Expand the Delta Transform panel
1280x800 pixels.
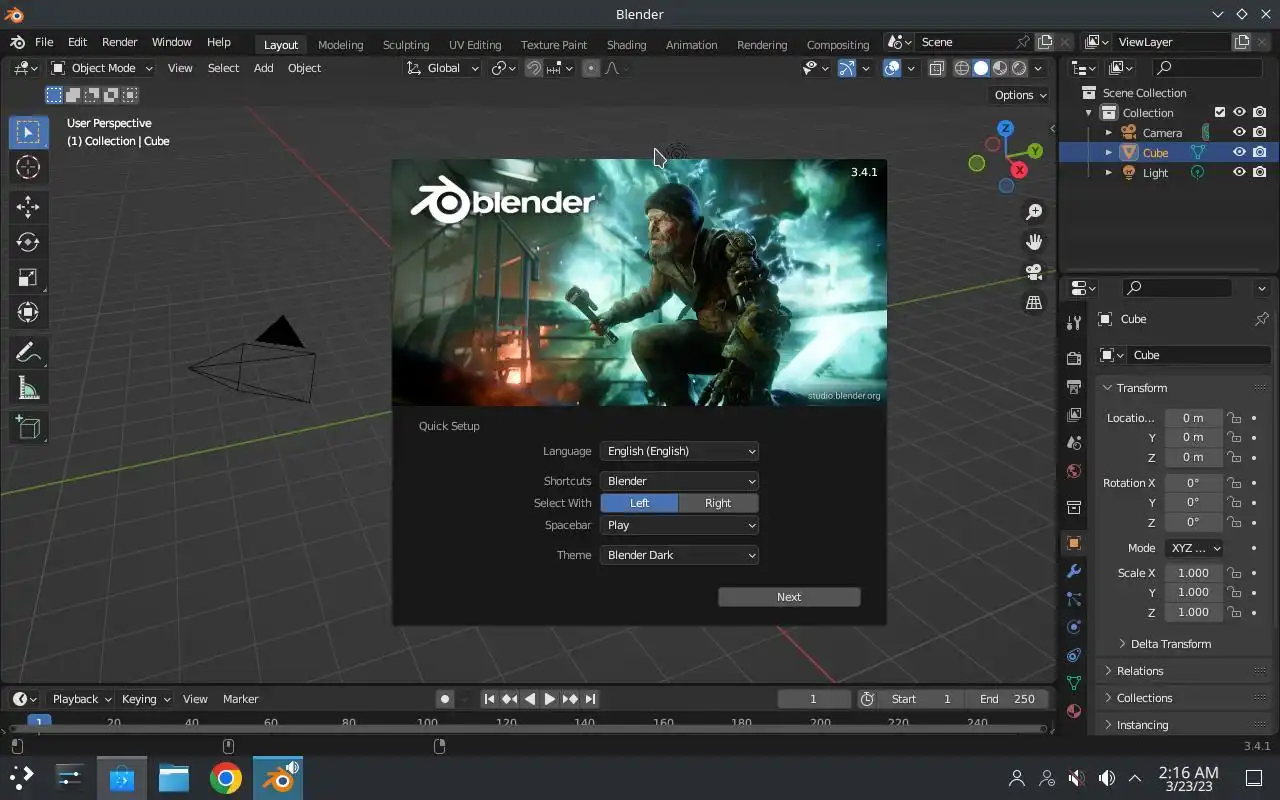1170,644
